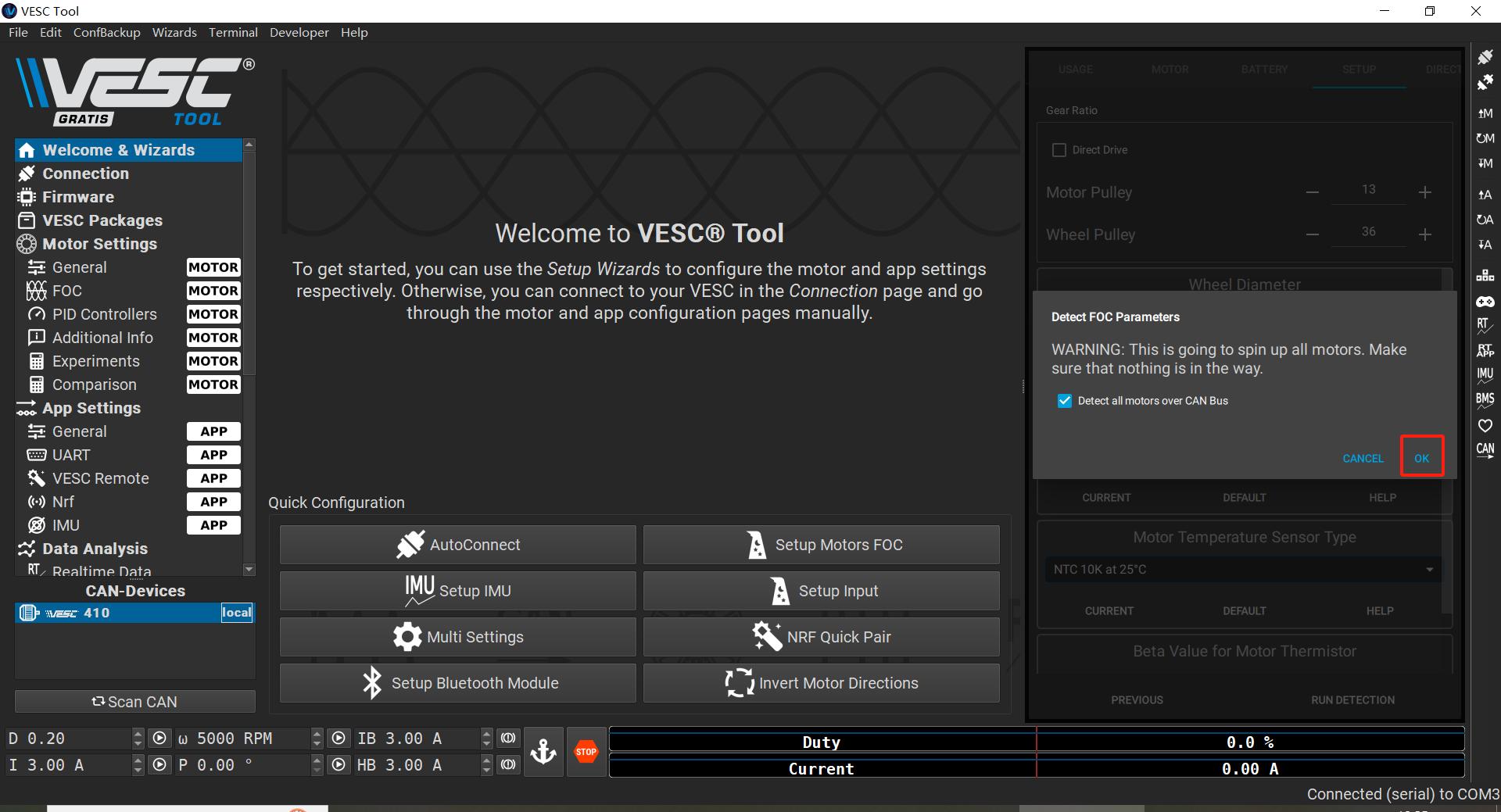Click Invert Motor Directions button
The image size is (1501, 812).
[x=821, y=683]
